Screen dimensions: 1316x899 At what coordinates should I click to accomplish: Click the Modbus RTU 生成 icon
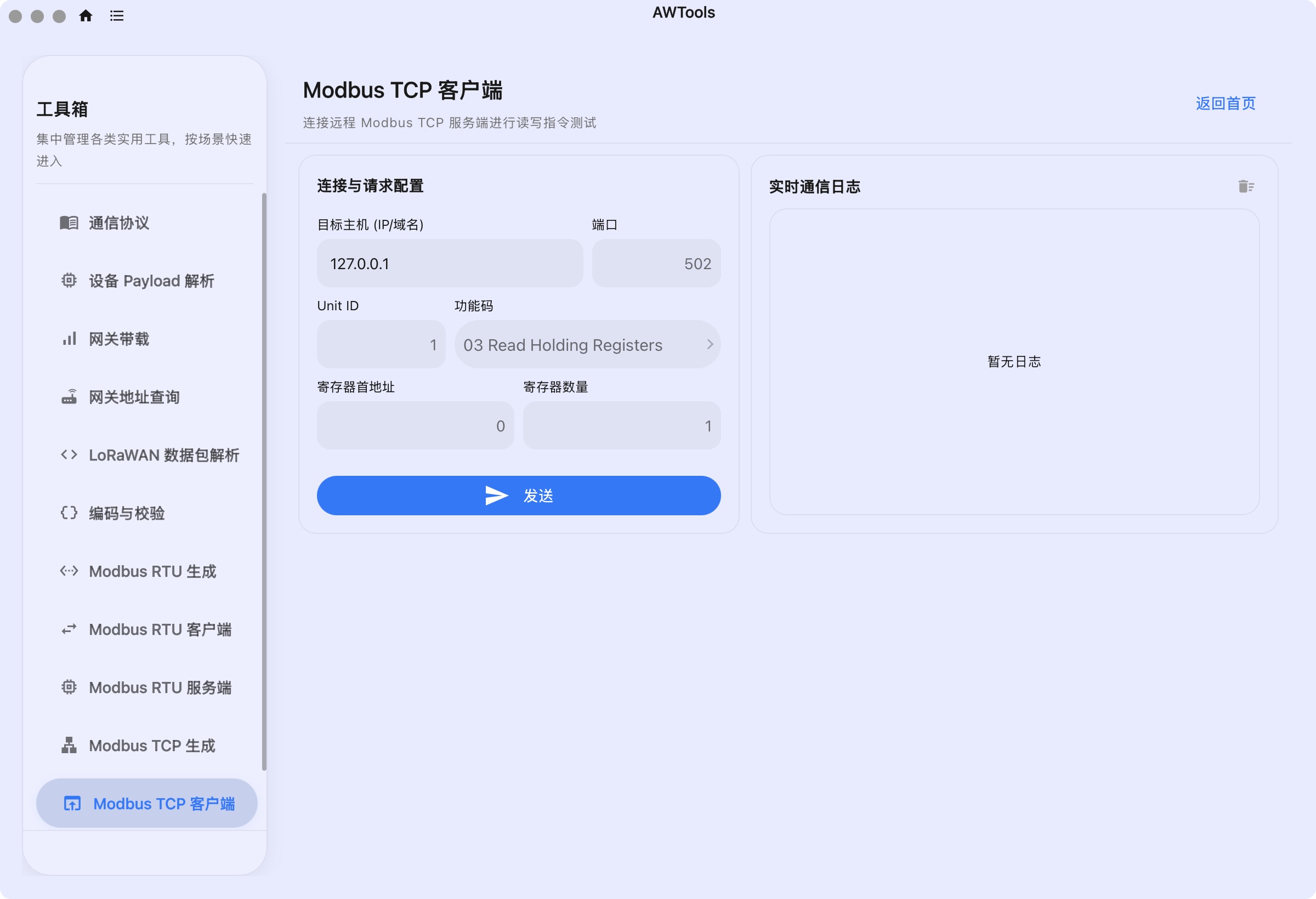[x=69, y=571]
